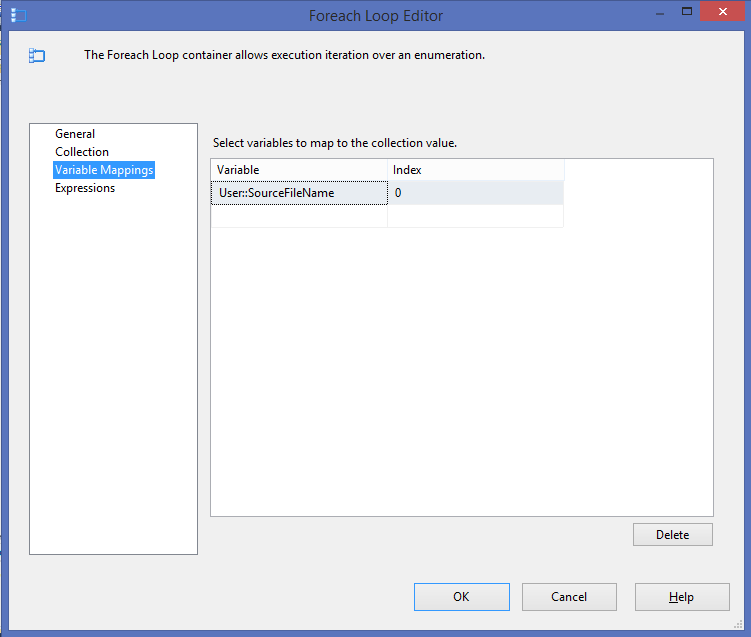The width and height of the screenshot is (751, 637).
Task: Click the Variable column header
Action: coord(298,170)
